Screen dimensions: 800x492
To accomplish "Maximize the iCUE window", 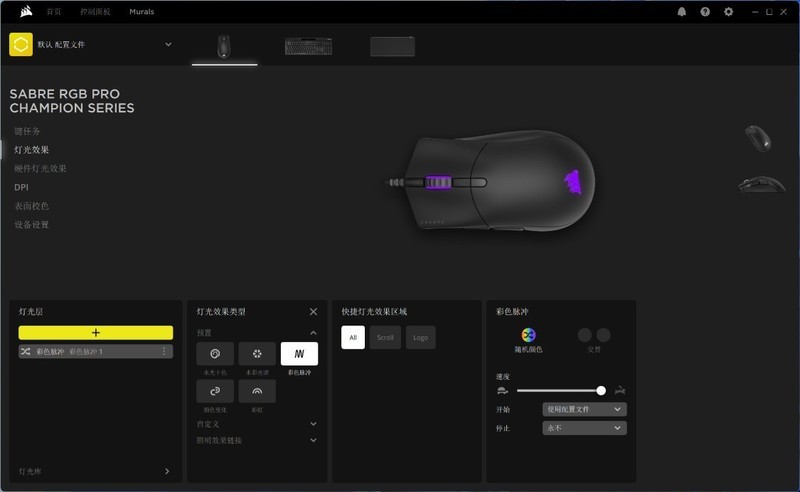I will (x=769, y=12).
